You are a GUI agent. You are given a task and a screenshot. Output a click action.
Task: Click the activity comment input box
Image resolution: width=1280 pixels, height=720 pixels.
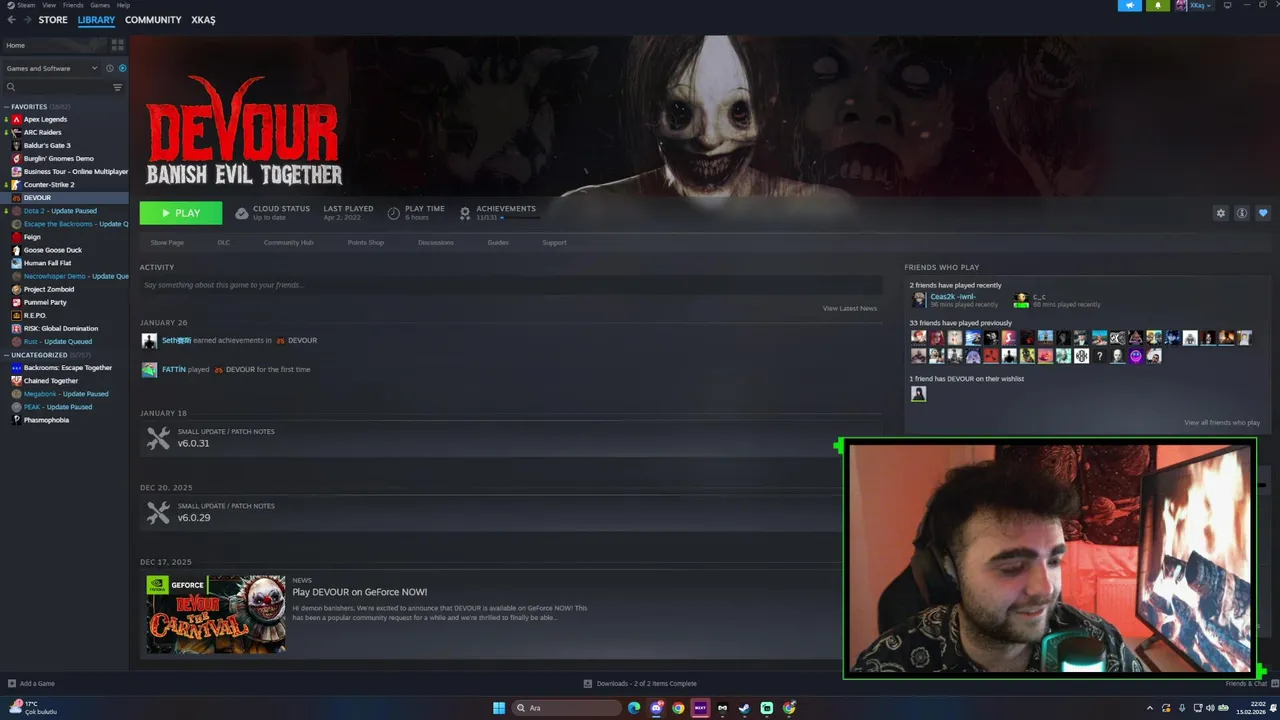click(510, 285)
